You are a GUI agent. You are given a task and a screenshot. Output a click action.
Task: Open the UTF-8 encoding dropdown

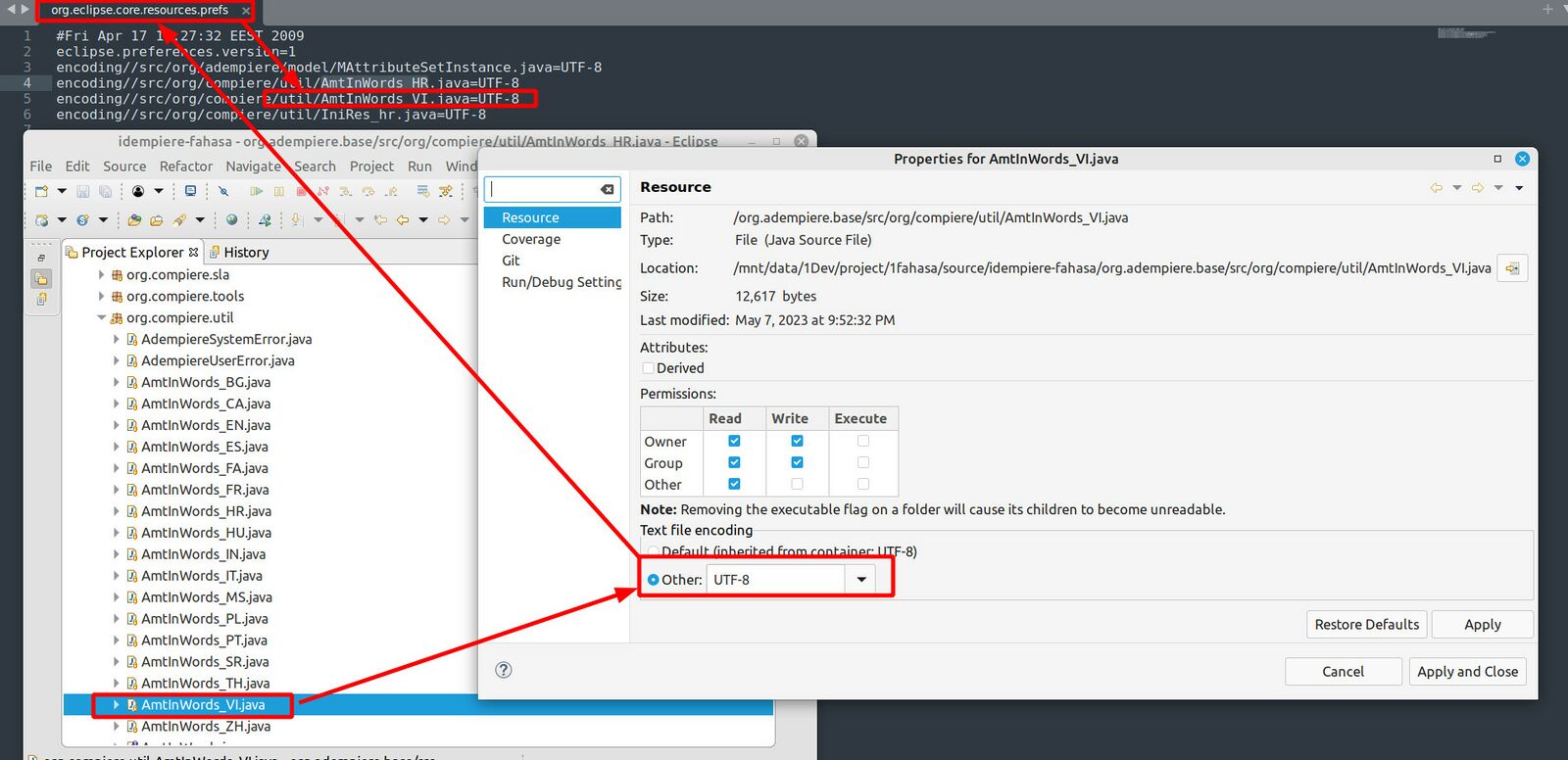(861, 580)
